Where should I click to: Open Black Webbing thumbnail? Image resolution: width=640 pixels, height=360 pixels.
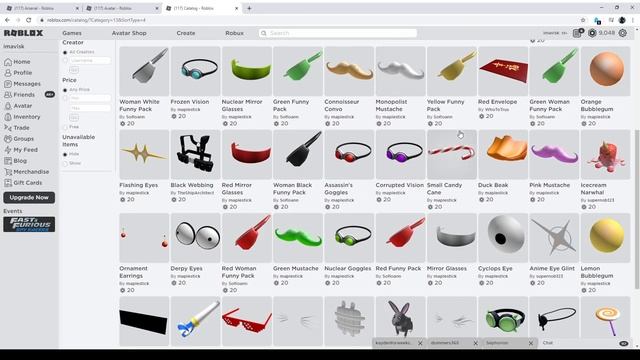click(196, 155)
